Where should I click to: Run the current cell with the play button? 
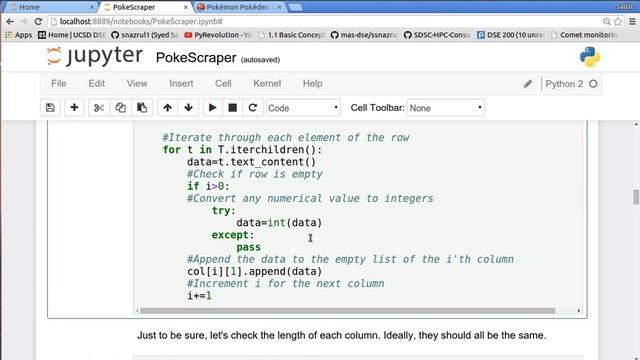pos(213,108)
